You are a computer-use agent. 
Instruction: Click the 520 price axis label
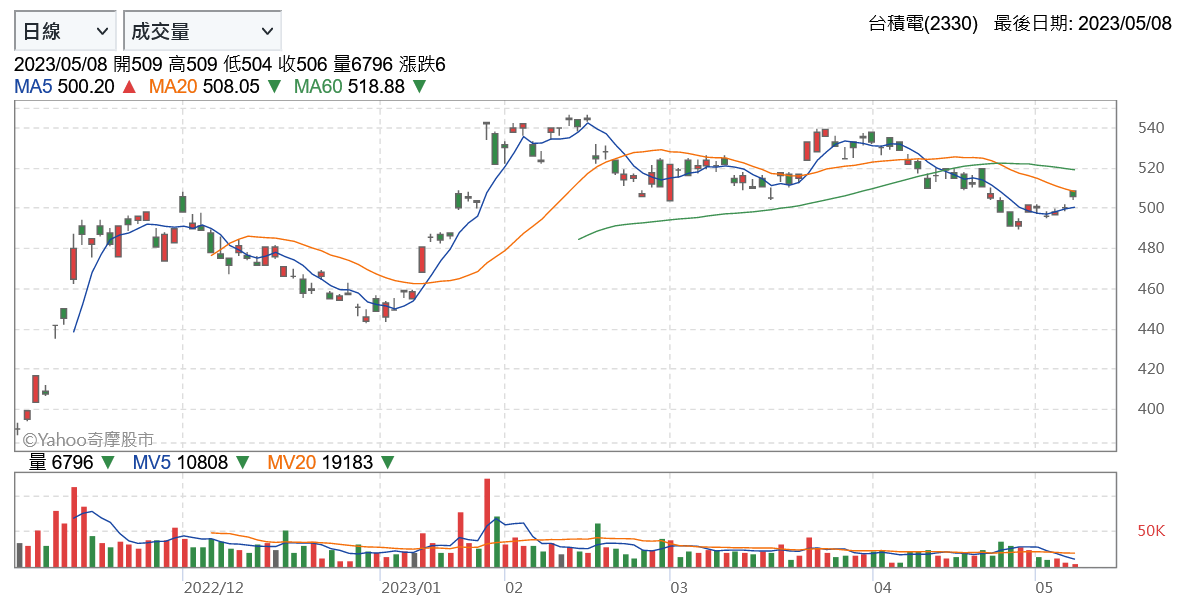(1151, 168)
